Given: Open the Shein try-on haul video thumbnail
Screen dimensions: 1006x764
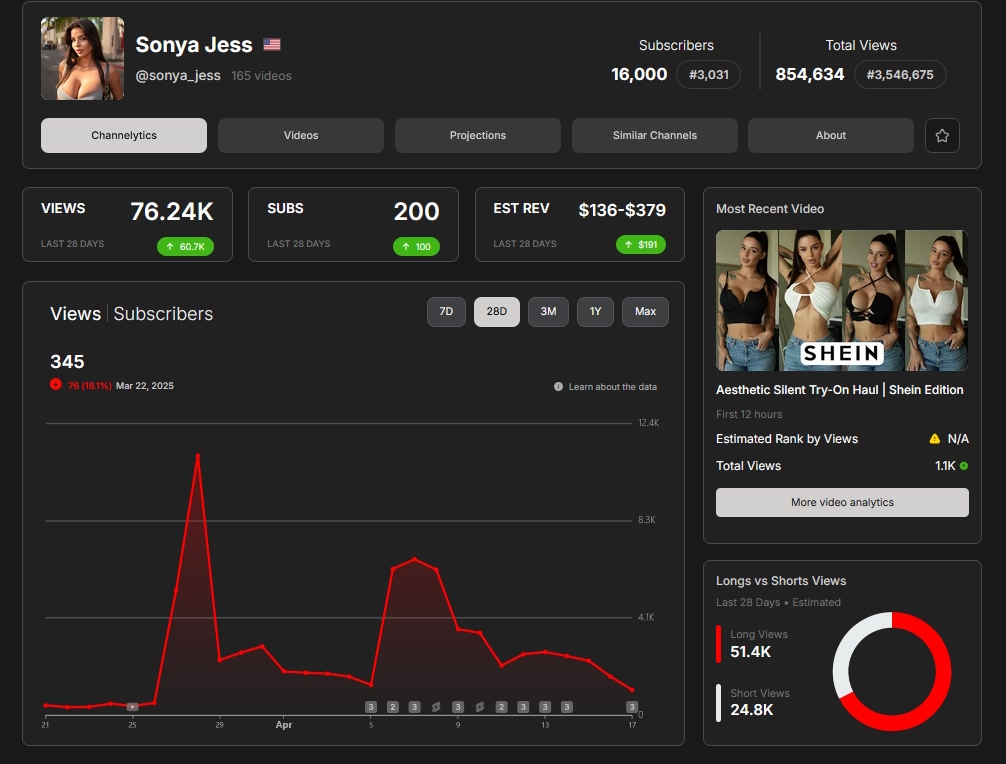Looking at the screenshot, I should point(842,300).
